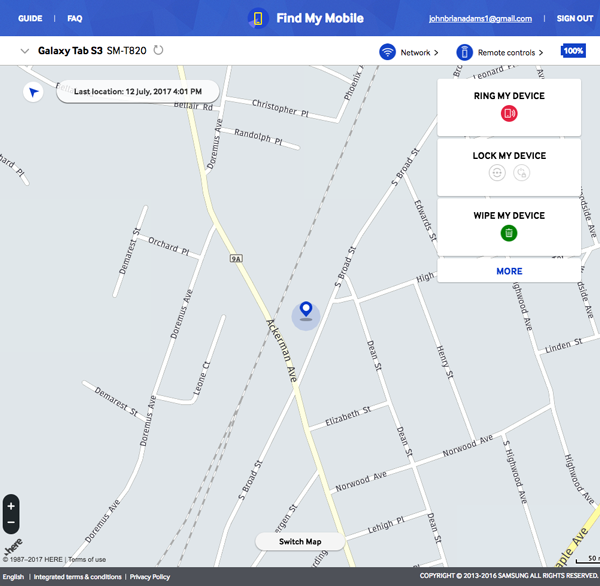Image resolution: width=600 pixels, height=586 pixels.
Task: Wipe the device with the green trash icon
Action: 509,233
